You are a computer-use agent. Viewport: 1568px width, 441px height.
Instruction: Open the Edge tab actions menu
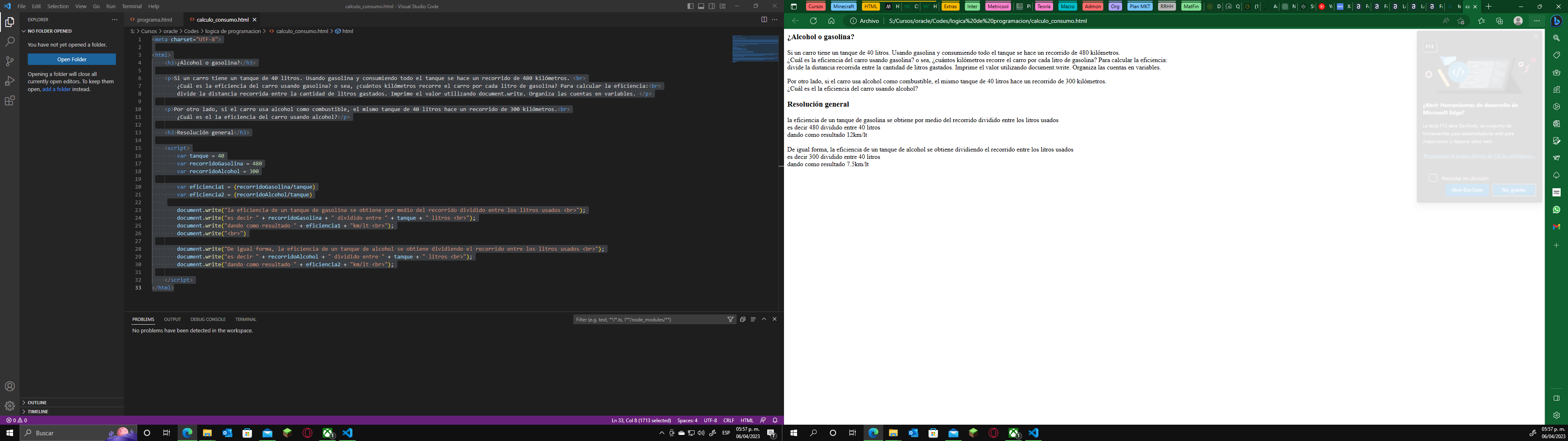click(794, 6)
